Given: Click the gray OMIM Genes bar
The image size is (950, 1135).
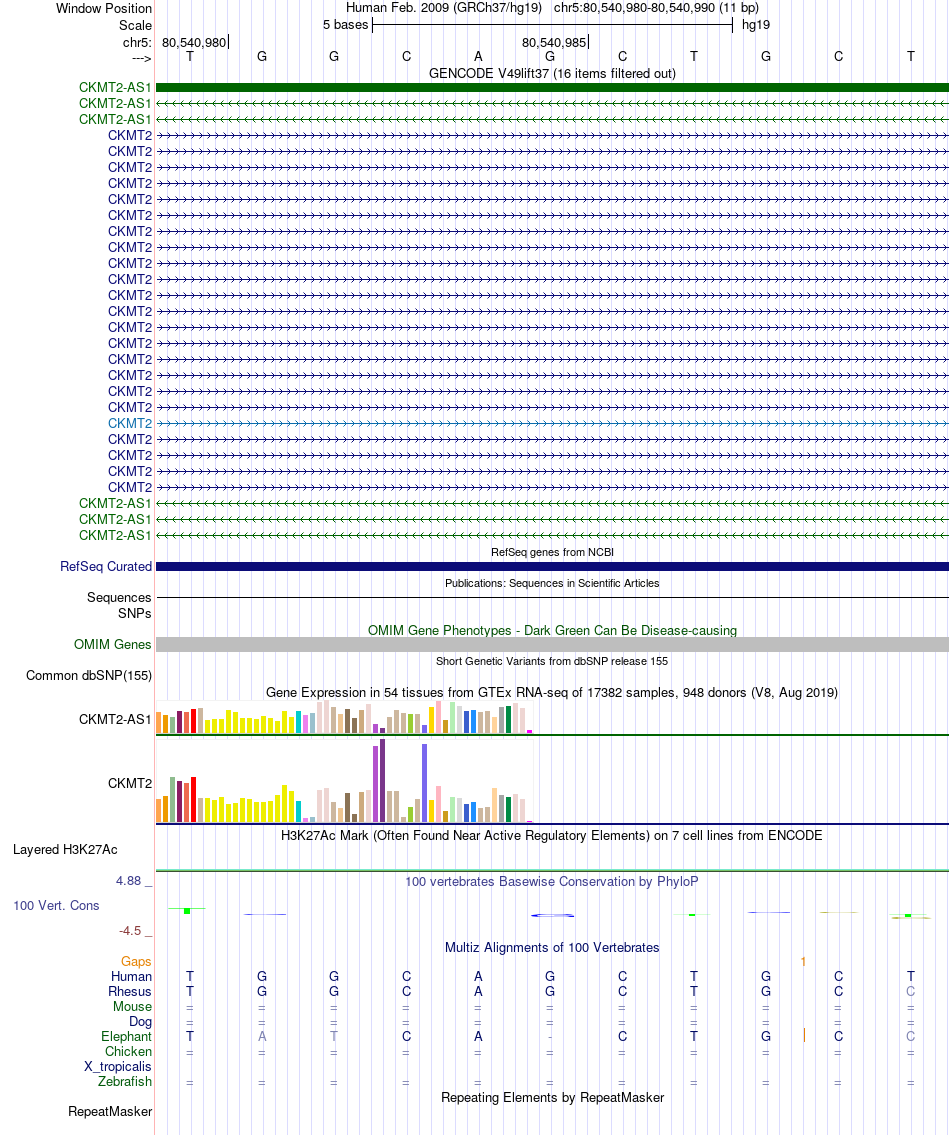Looking at the screenshot, I should 552,644.
